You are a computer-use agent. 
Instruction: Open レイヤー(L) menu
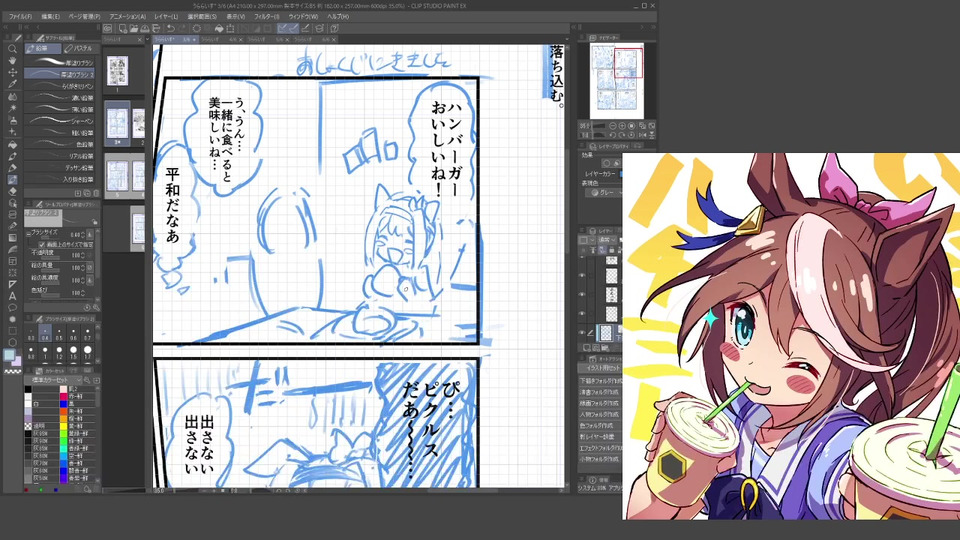(166, 17)
